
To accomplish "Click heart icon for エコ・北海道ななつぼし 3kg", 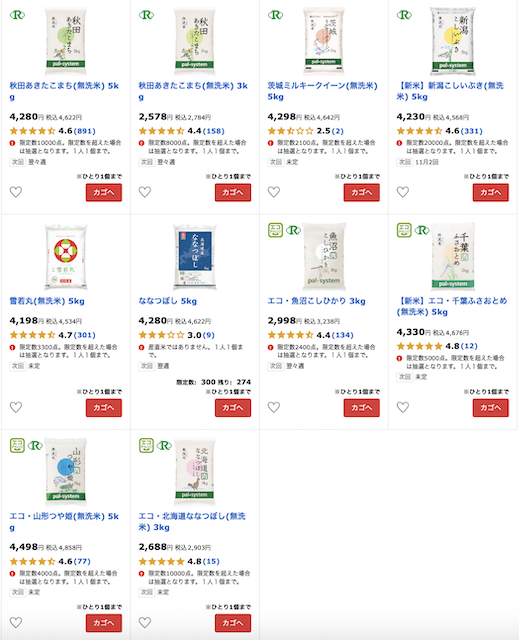I will tap(145, 622).
